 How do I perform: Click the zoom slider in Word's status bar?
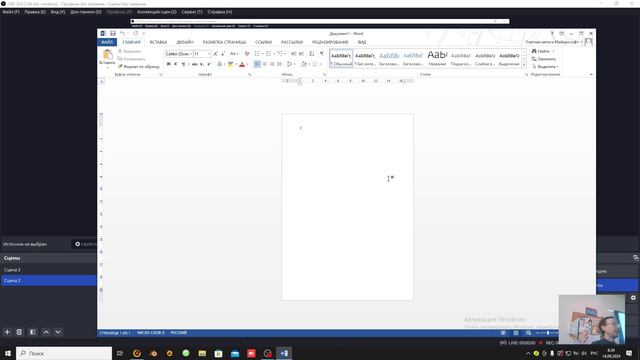pos(547,333)
